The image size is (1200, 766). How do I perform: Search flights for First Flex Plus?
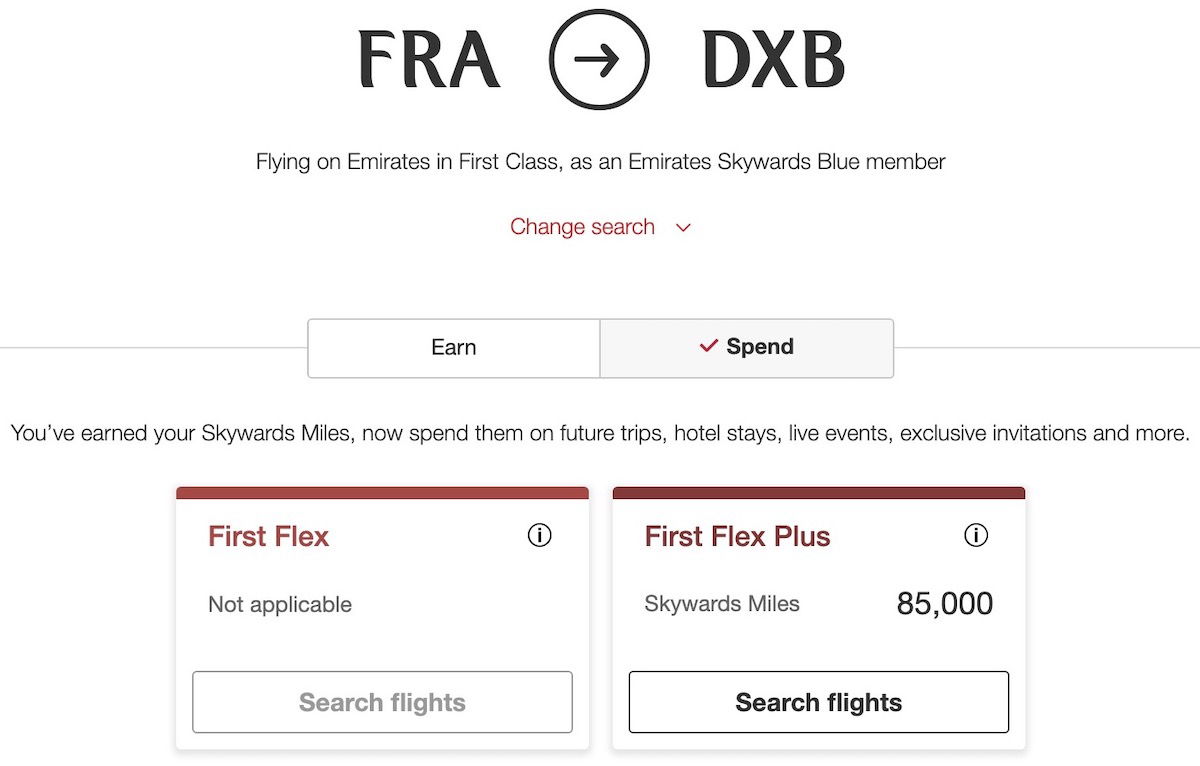819,702
